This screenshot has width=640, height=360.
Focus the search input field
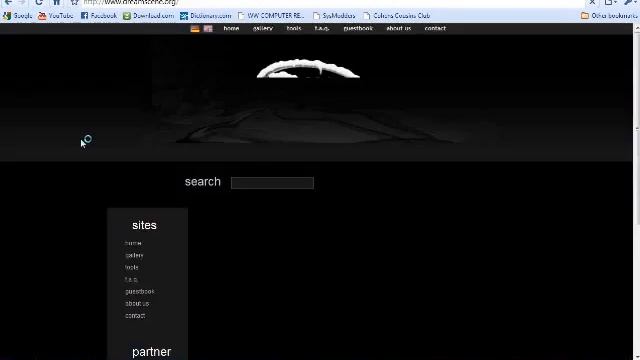click(x=272, y=183)
